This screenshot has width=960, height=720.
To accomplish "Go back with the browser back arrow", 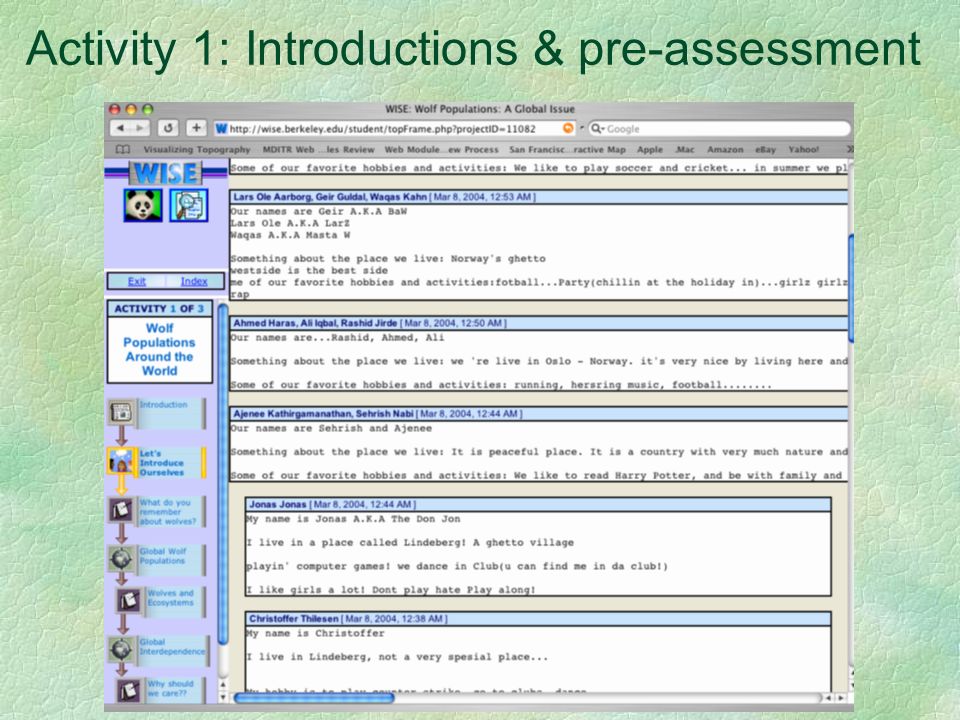I will 121,128.
